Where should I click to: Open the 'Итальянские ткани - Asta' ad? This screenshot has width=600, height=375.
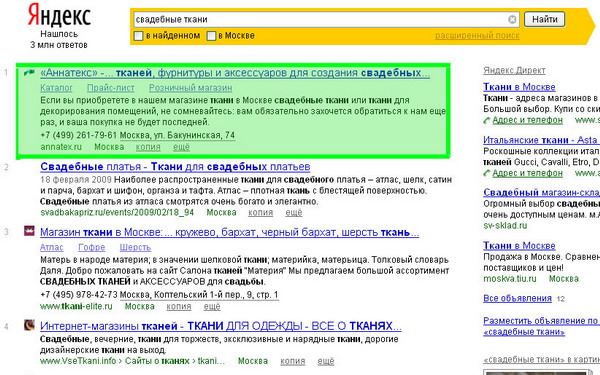coord(541,140)
